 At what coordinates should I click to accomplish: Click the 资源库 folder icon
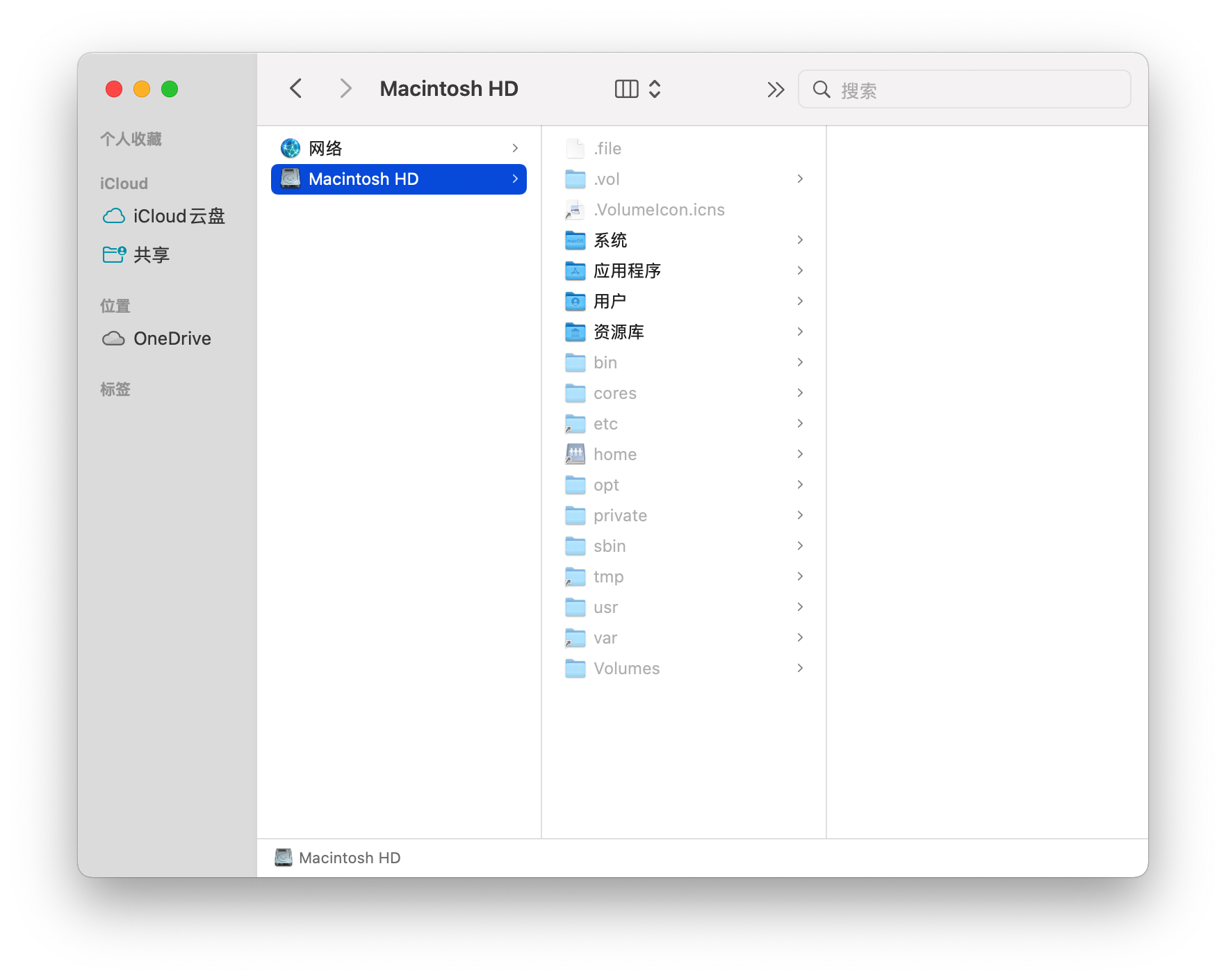coord(575,332)
